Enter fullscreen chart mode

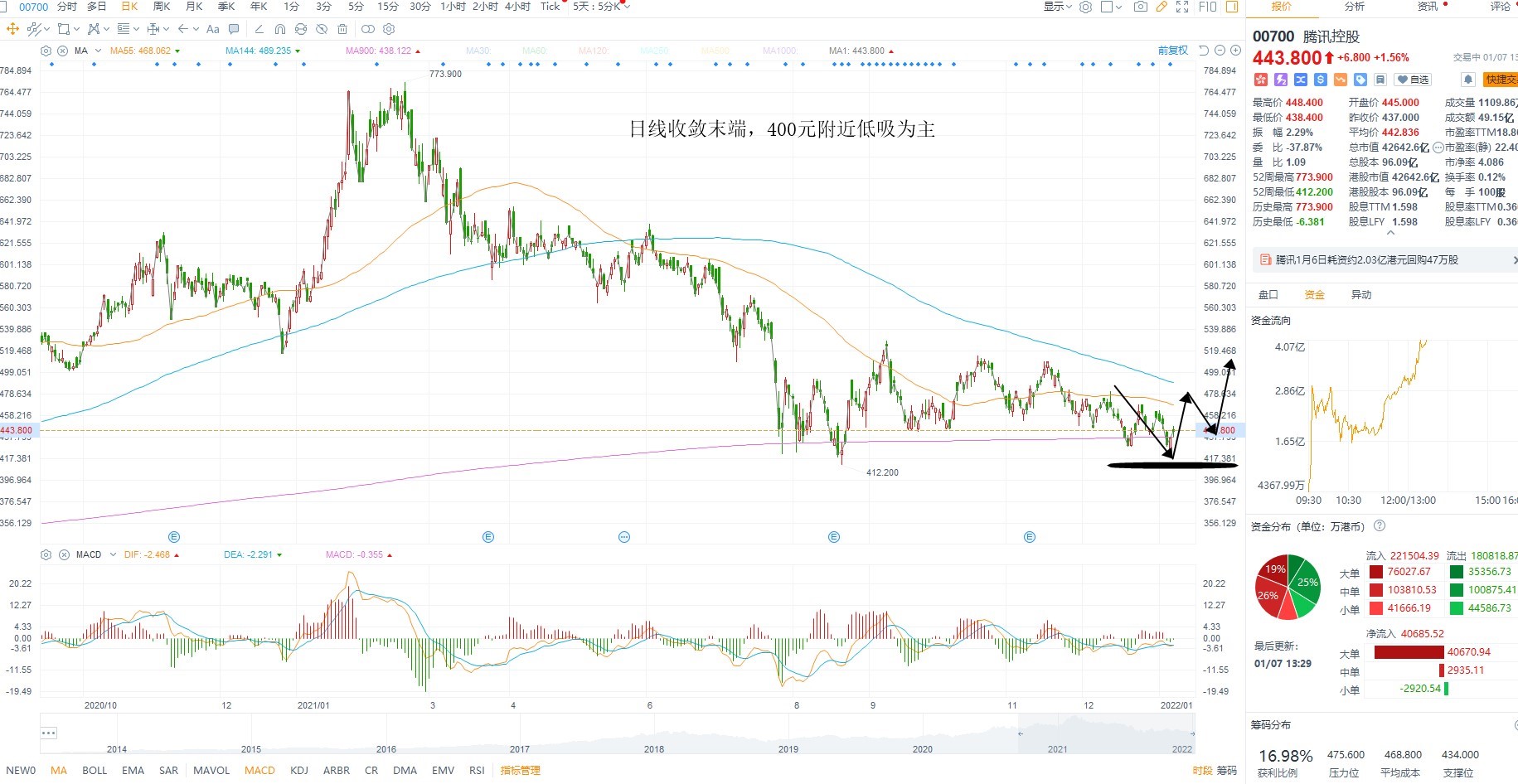tap(1182, 7)
